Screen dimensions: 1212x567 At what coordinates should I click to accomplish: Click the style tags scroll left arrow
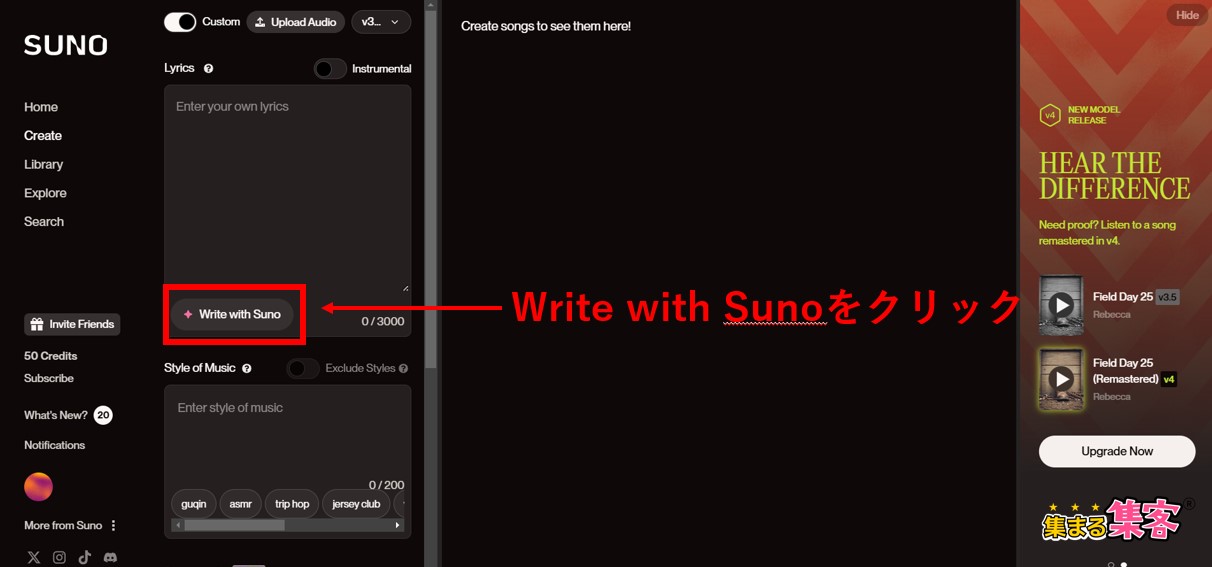tap(177, 525)
